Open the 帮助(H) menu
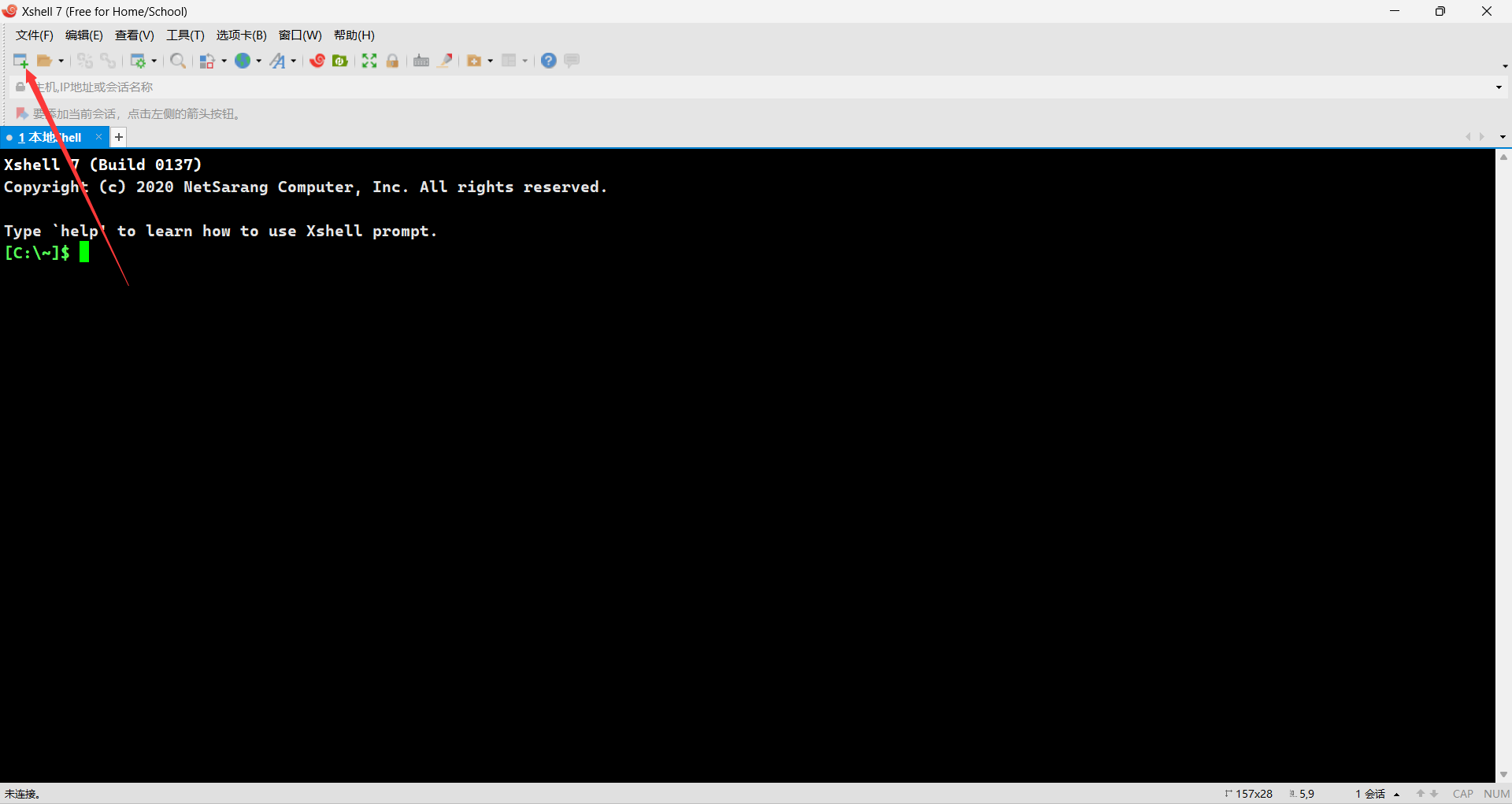 [x=354, y=35]
